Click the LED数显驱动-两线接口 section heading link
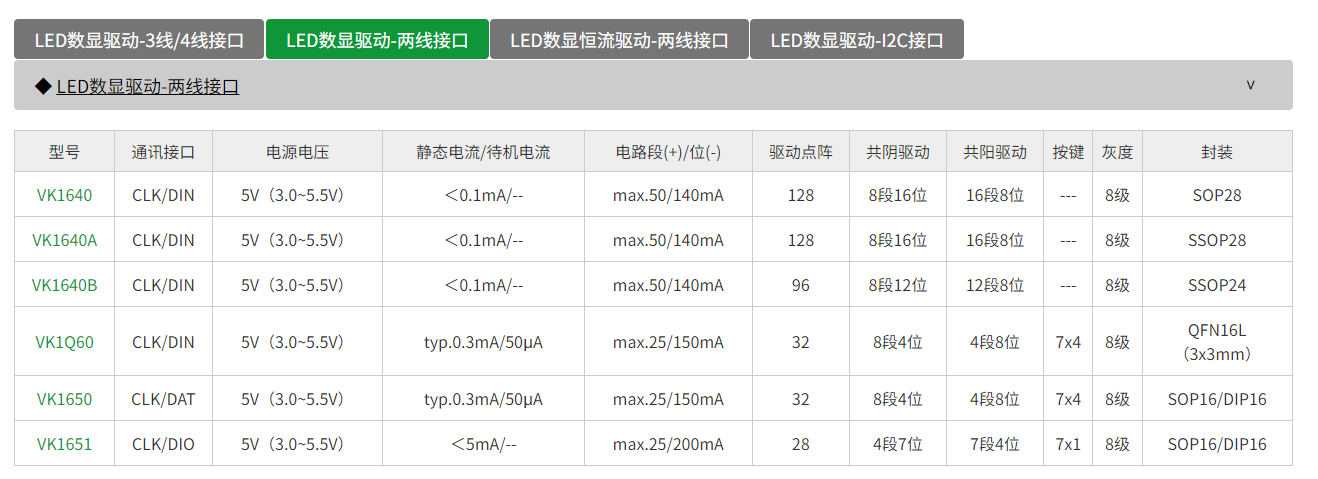The height and width of the screenshot is (479, 1318). (x=148, y=87)
